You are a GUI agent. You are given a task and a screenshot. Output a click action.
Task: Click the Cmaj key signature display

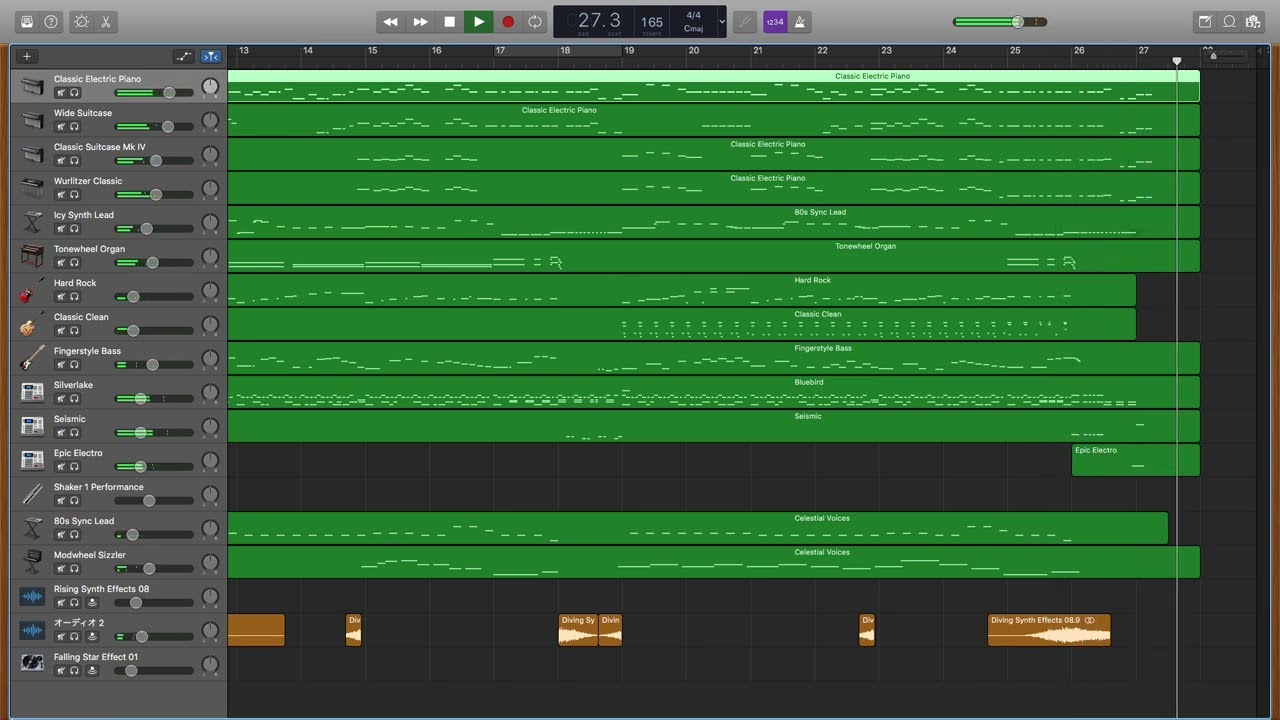point(693,28)
